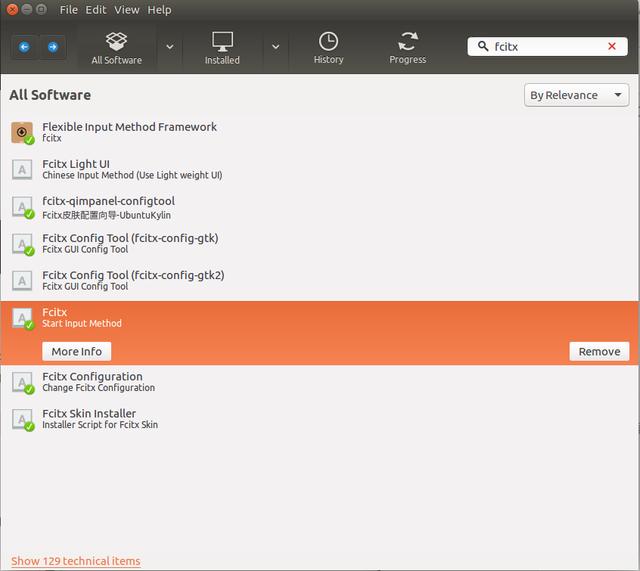Viewport: 640px width, 571px height.
Task: Click the search field containing fcitx
Action: pos(547,47)
